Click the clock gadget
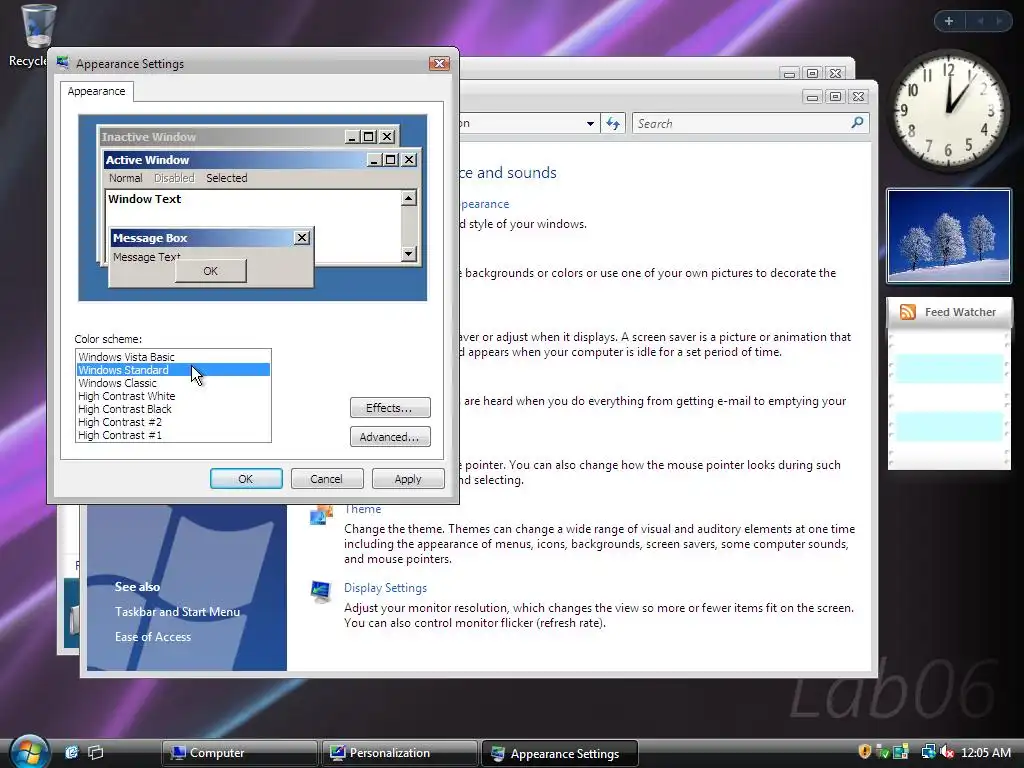1024x768 pixels. click(x=949, y=110)
